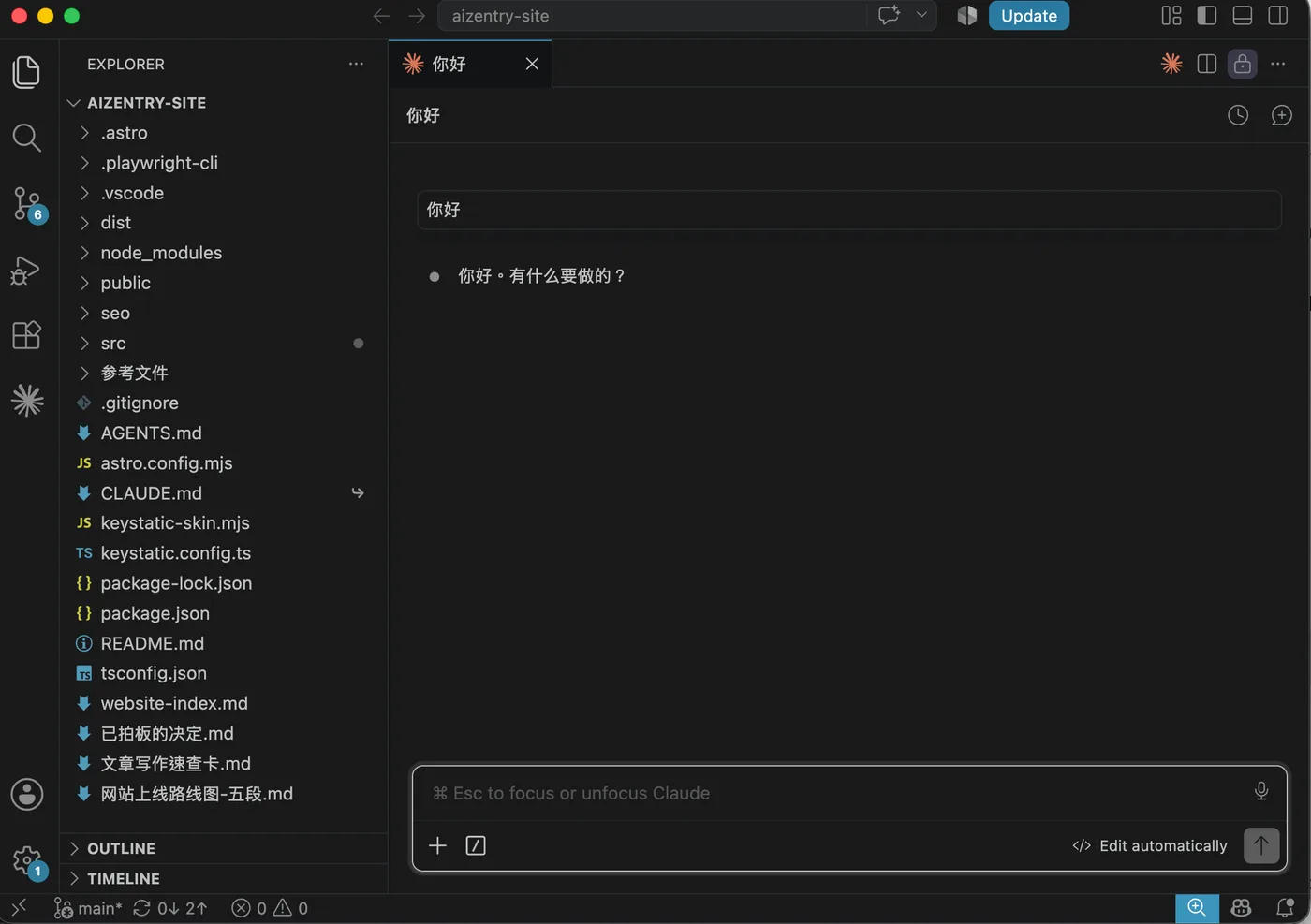The width and height of the screenshot is (1311, 924).
Task: Expand the OUTLINE section
Action: pyautogui.click(x=225, y=848)
